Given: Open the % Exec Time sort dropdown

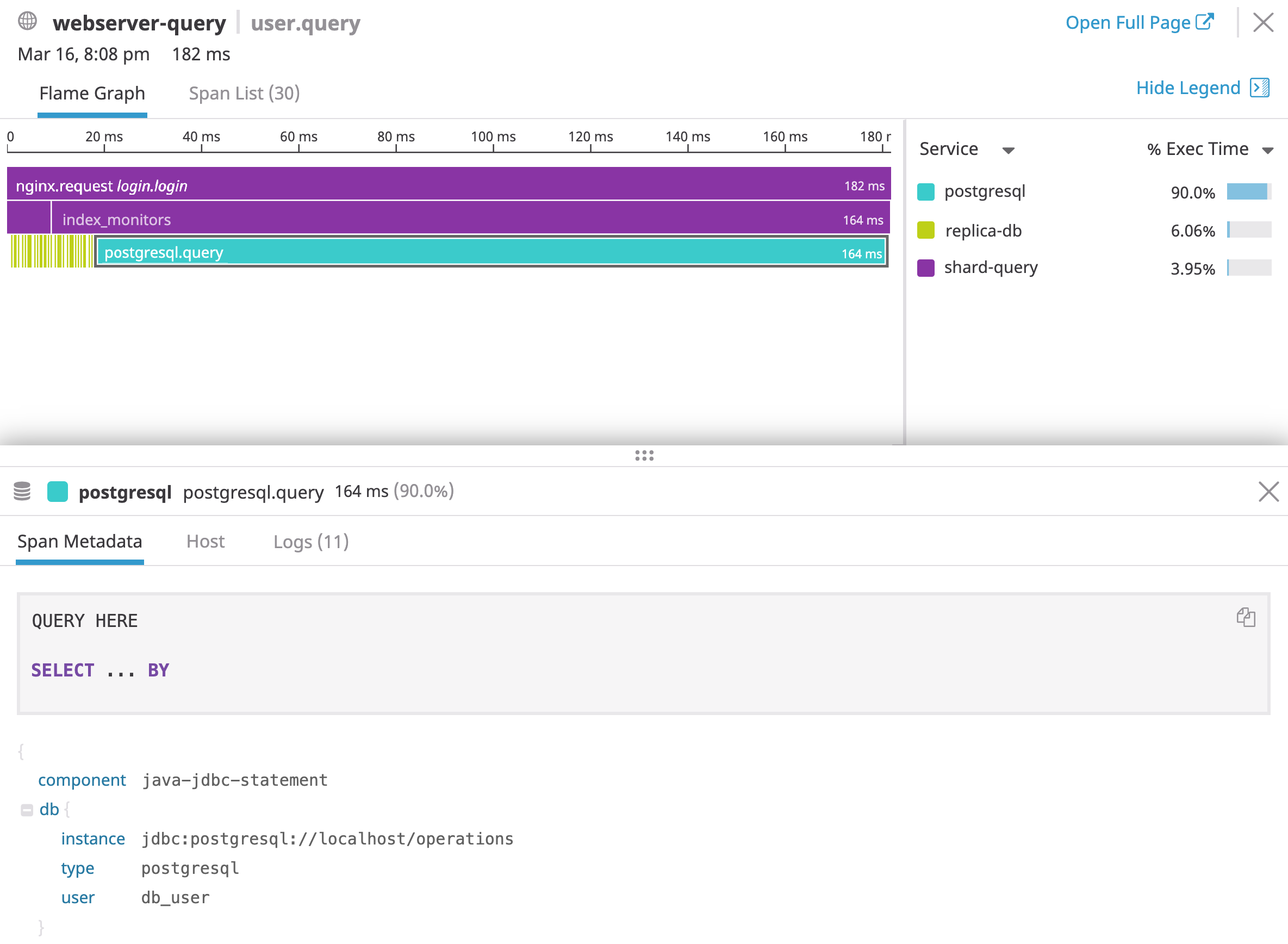Looking at the screenshot, I should (1268, 150).
